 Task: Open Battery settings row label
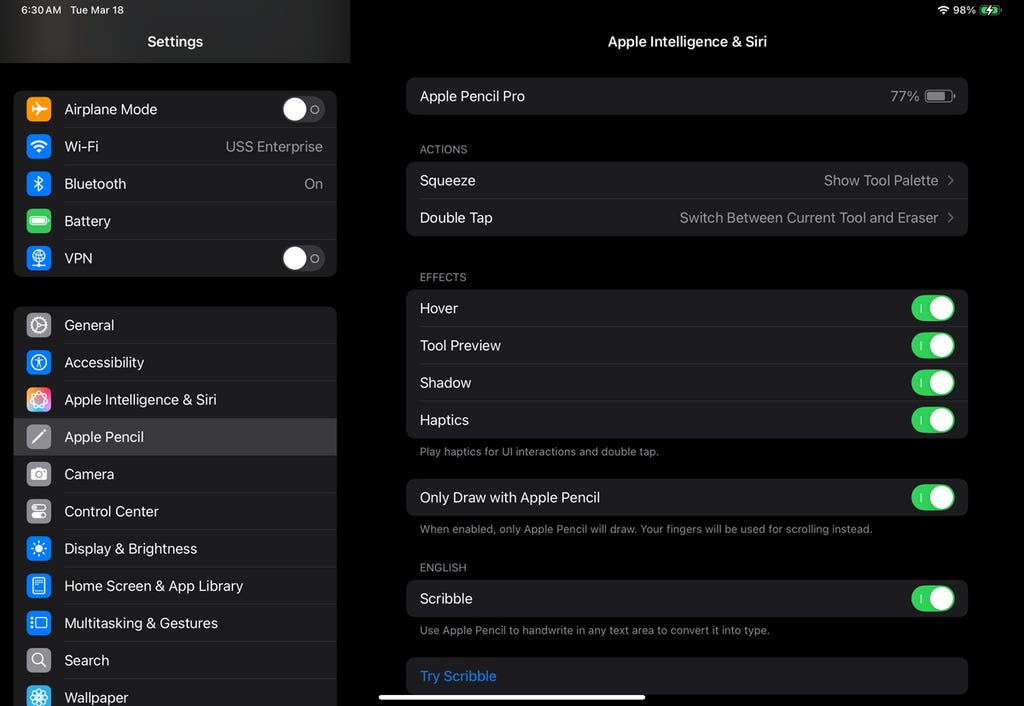pos(88,221)
